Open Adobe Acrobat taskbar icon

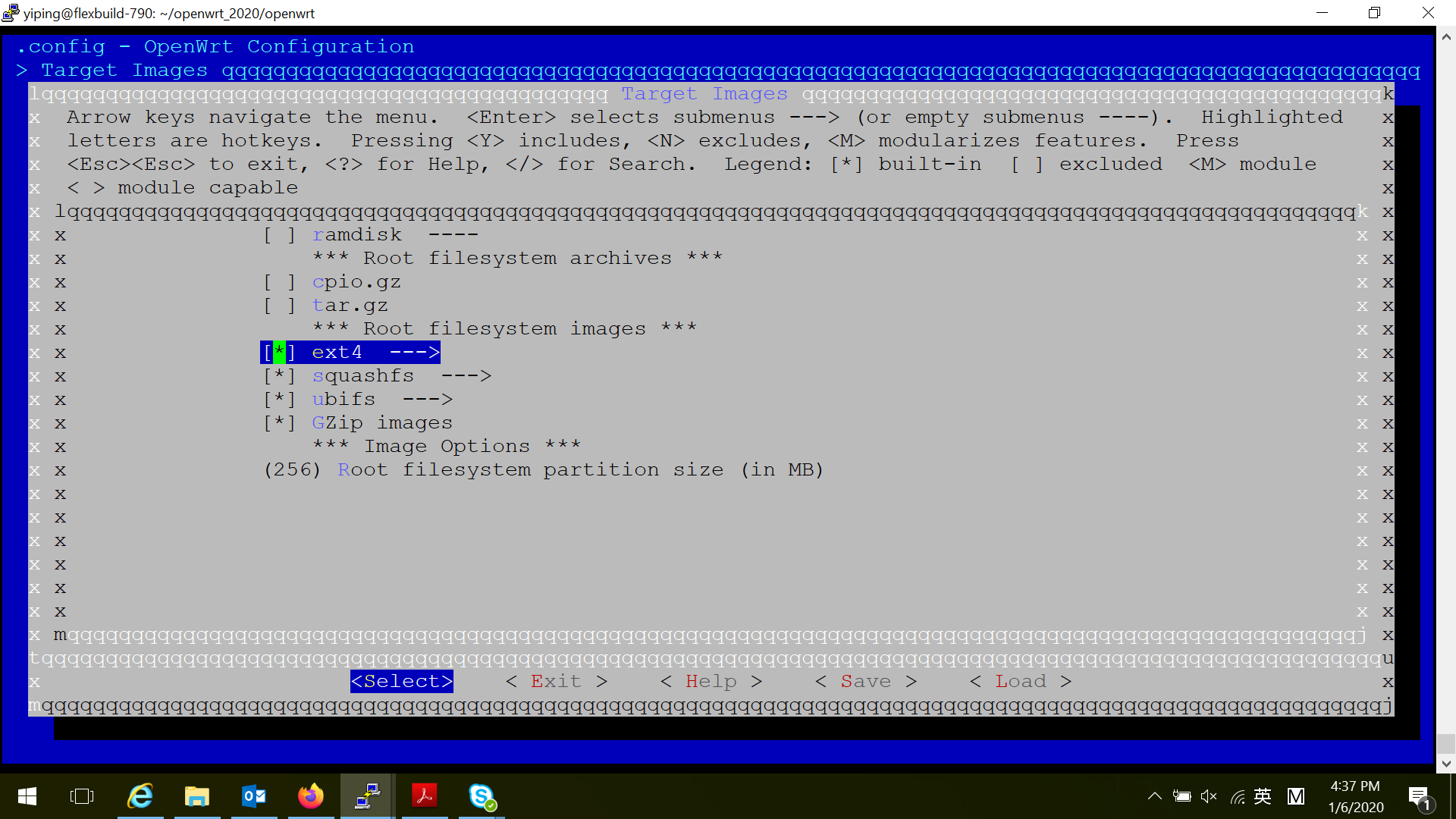pyautogui.click(x=425, y=796)
